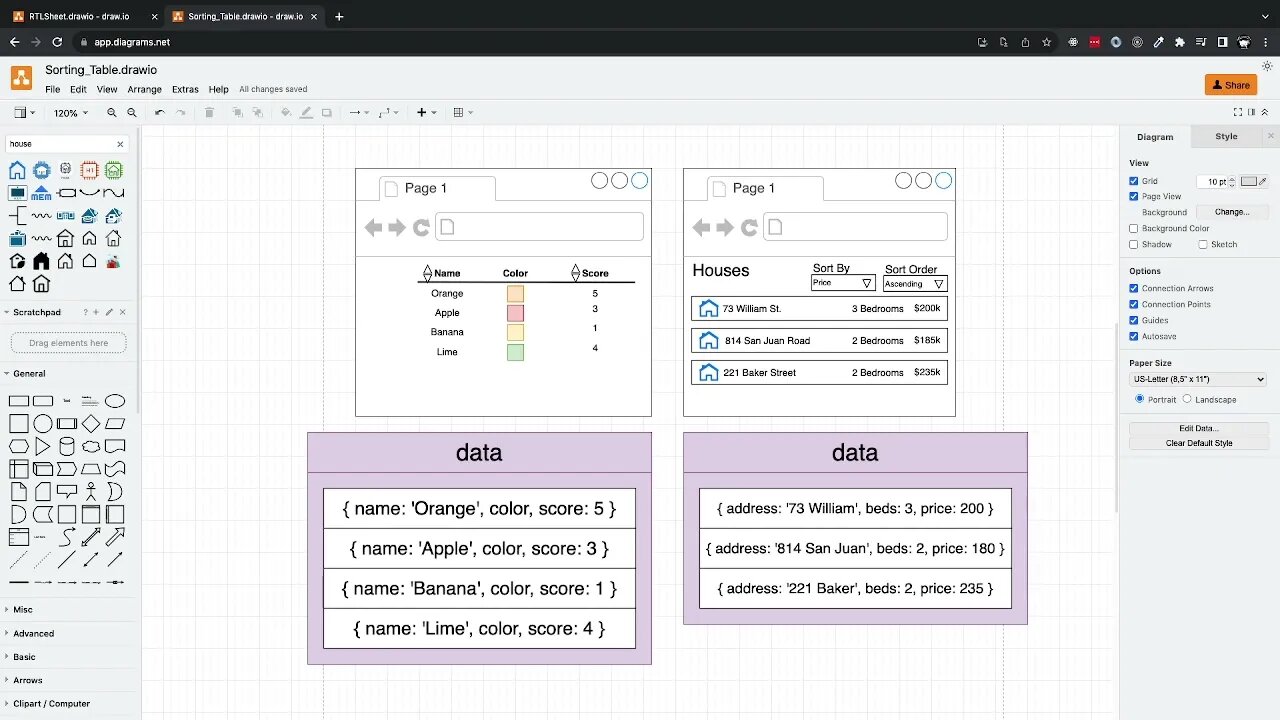Uncheck the Autosave checkbox
The height and width of the screenshot is (720, 1280).
tap(1134, 336)
